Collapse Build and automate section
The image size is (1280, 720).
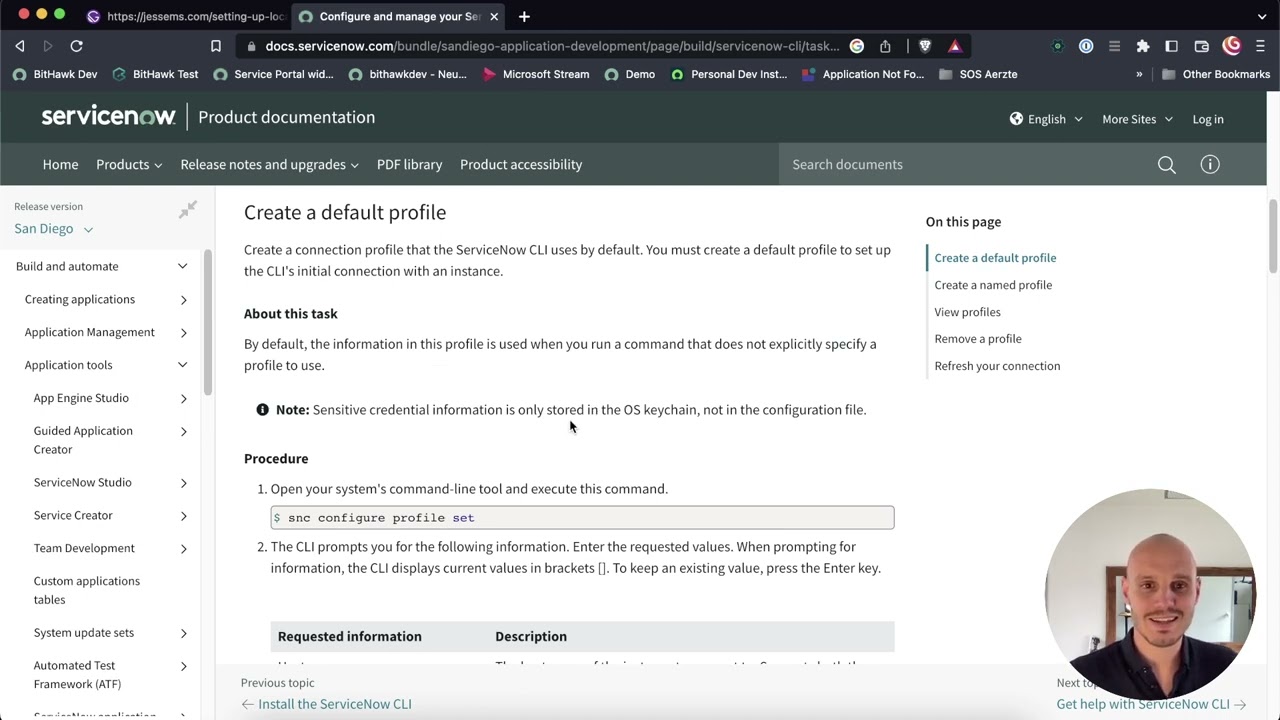tap(182, 266)
